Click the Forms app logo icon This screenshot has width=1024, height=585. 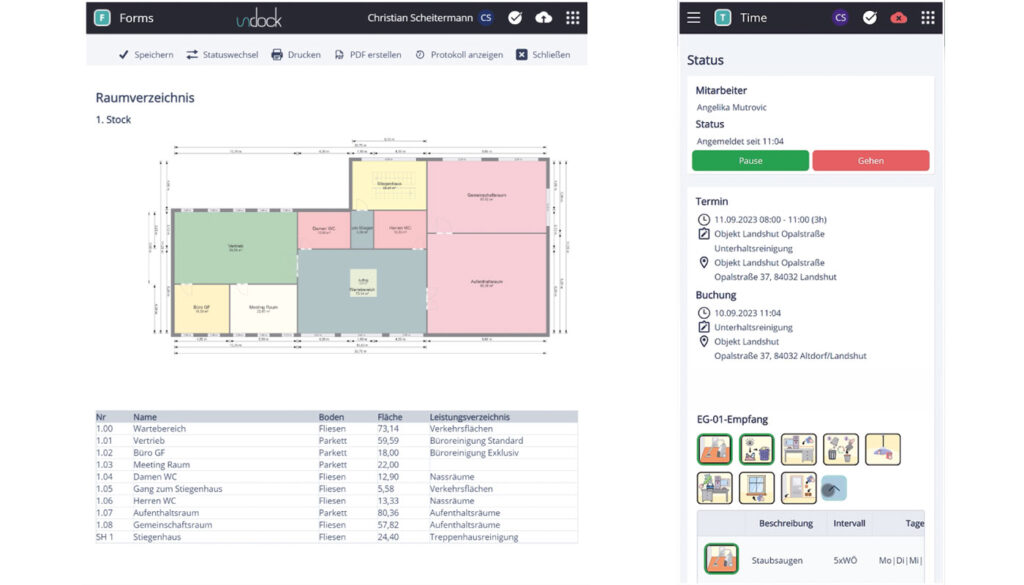102,18
